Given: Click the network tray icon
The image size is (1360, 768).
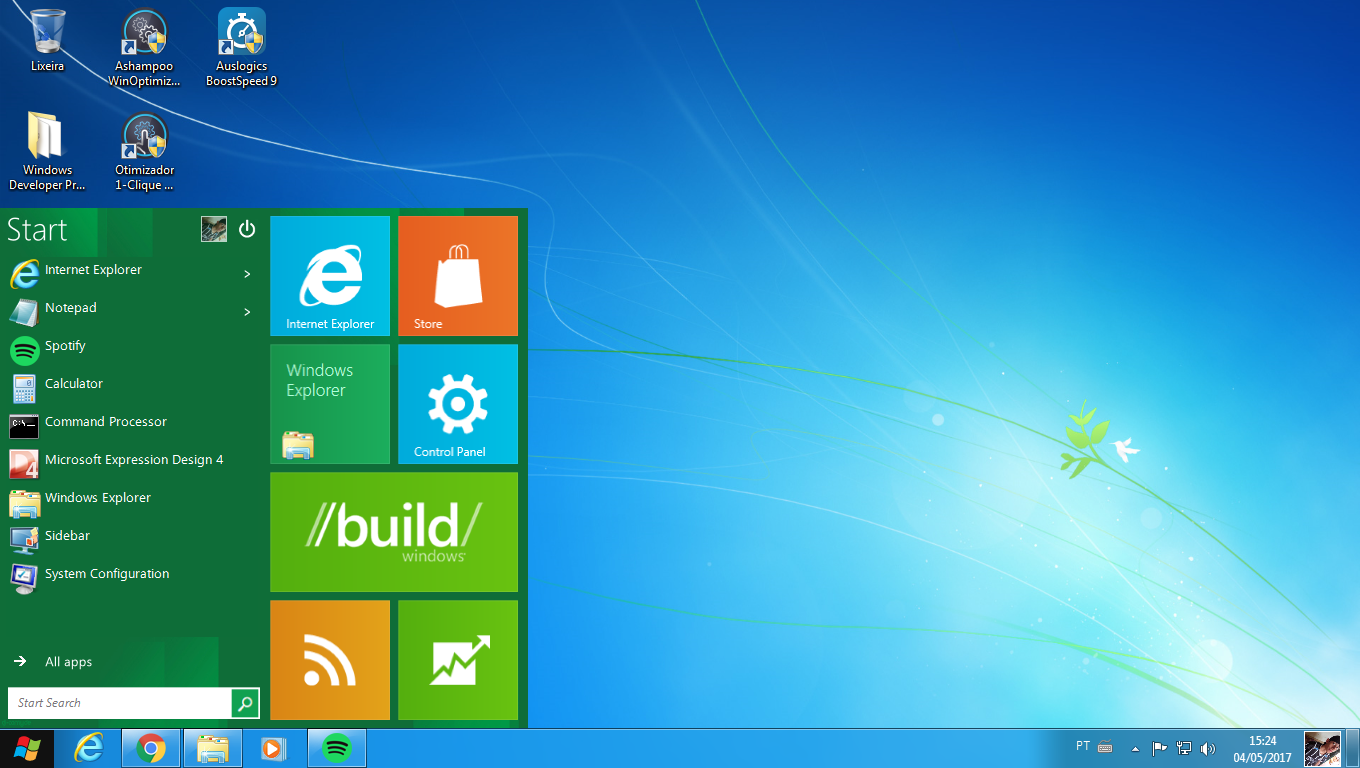Looking at the screenshot, I should pos(1184,748).
